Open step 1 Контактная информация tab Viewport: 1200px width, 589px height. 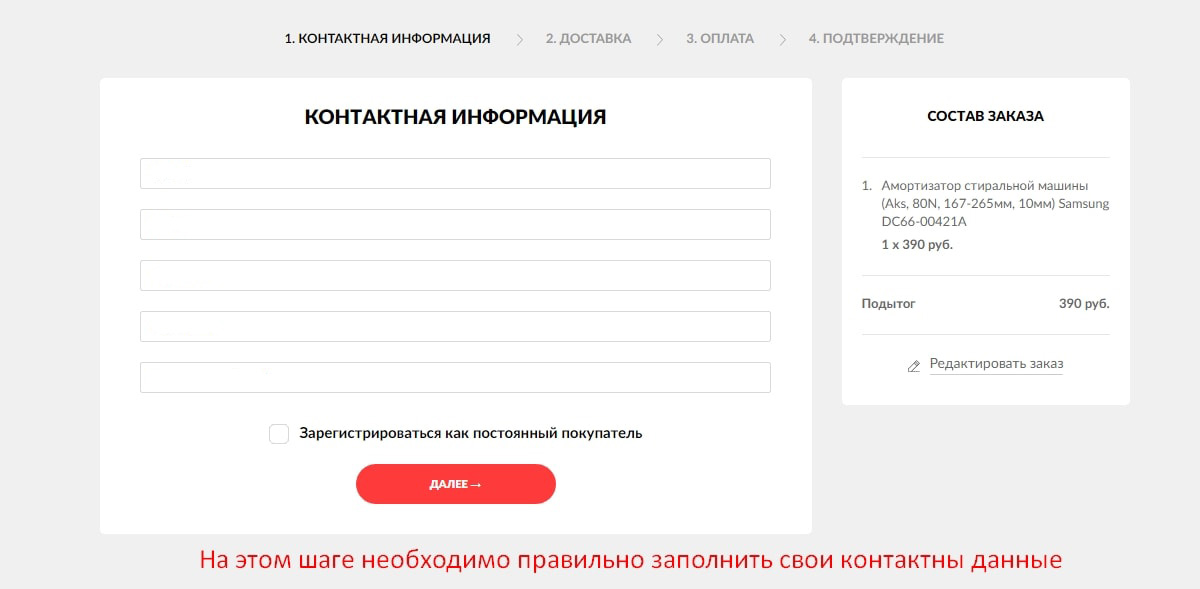tap(387, 39)
